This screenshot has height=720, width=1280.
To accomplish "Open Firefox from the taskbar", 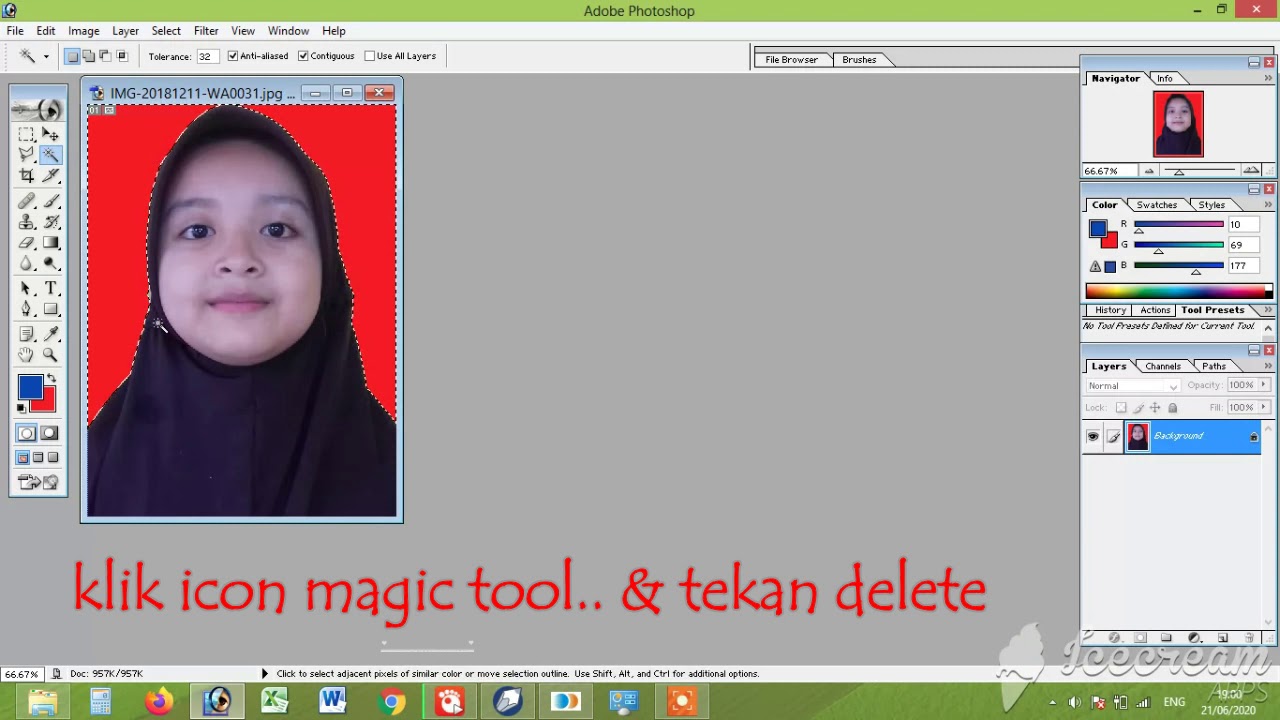I will click(159, 701).
